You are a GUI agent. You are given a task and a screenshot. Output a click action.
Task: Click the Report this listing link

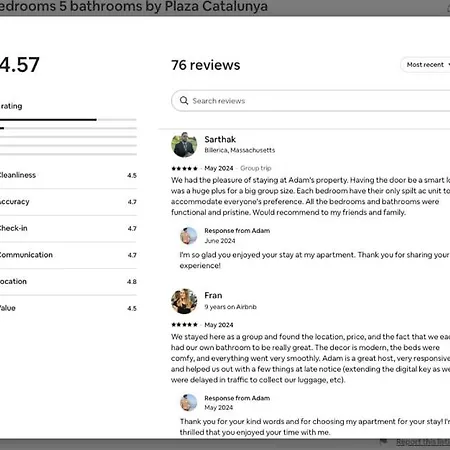point(423,442)
